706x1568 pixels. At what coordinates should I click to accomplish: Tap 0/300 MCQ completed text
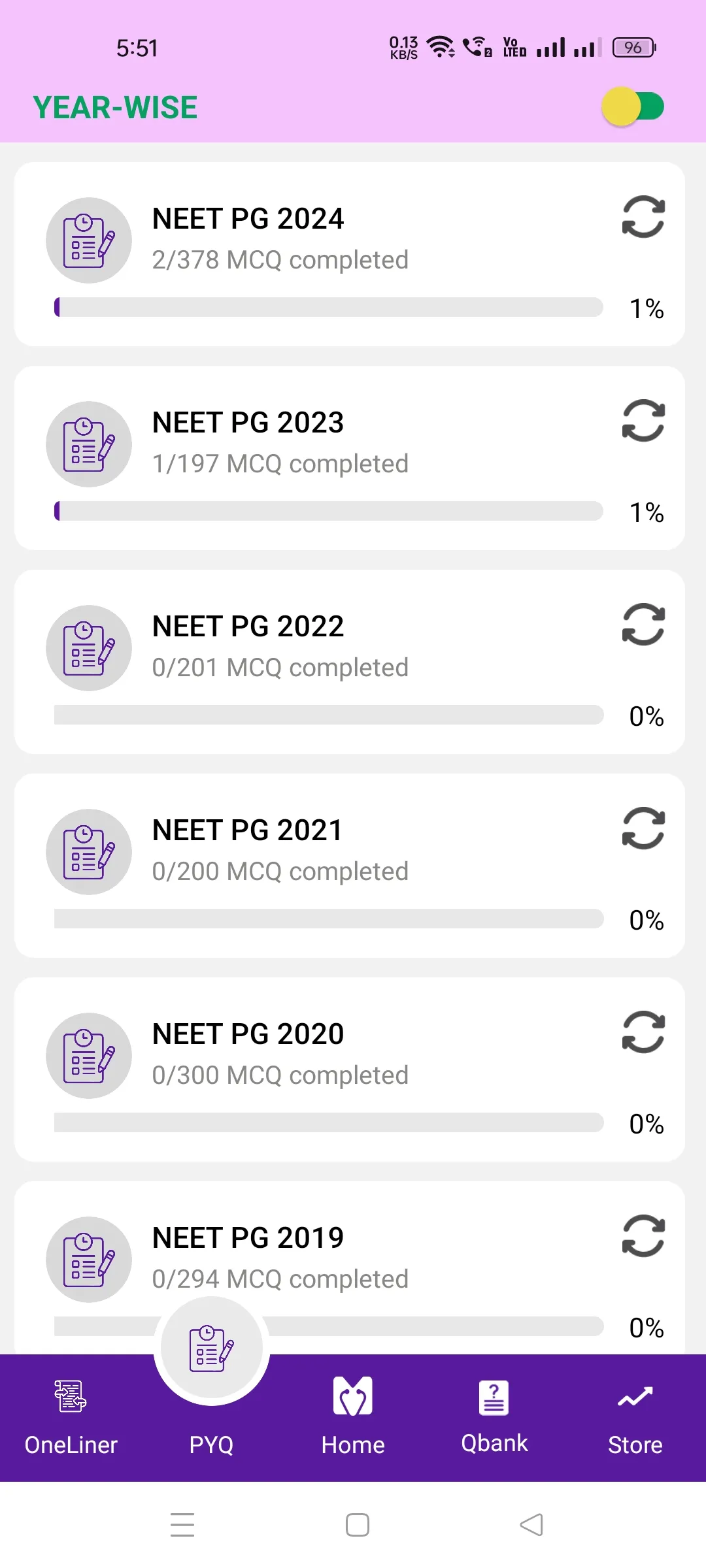pyautogui.click(x=280, y=1075)
